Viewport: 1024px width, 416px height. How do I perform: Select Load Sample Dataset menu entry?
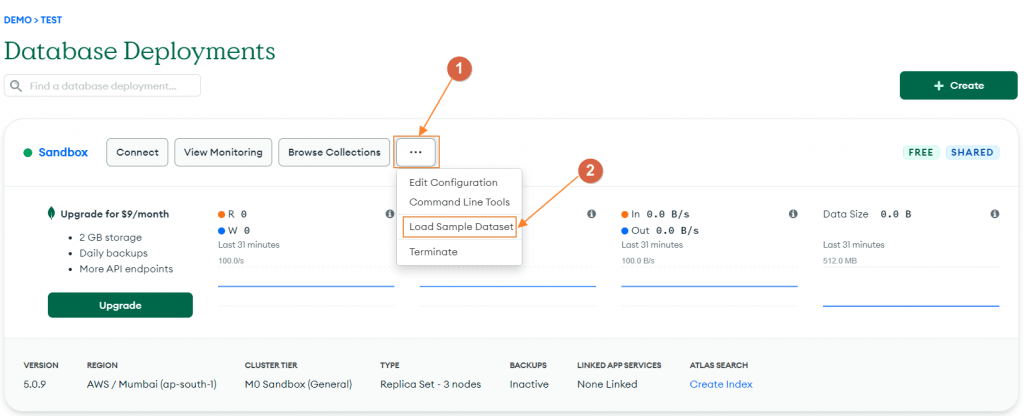click(460, 227)
